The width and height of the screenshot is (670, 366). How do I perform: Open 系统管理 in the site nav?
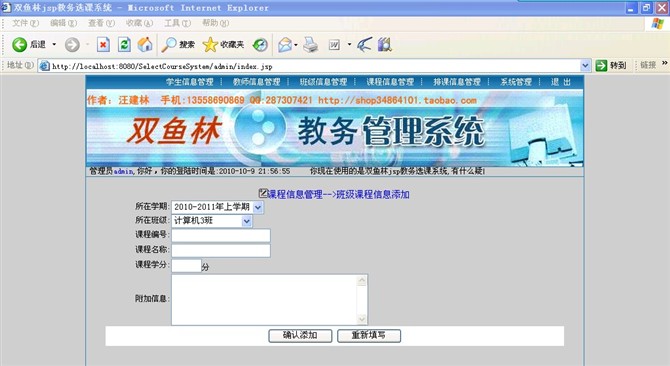point(516,82)
